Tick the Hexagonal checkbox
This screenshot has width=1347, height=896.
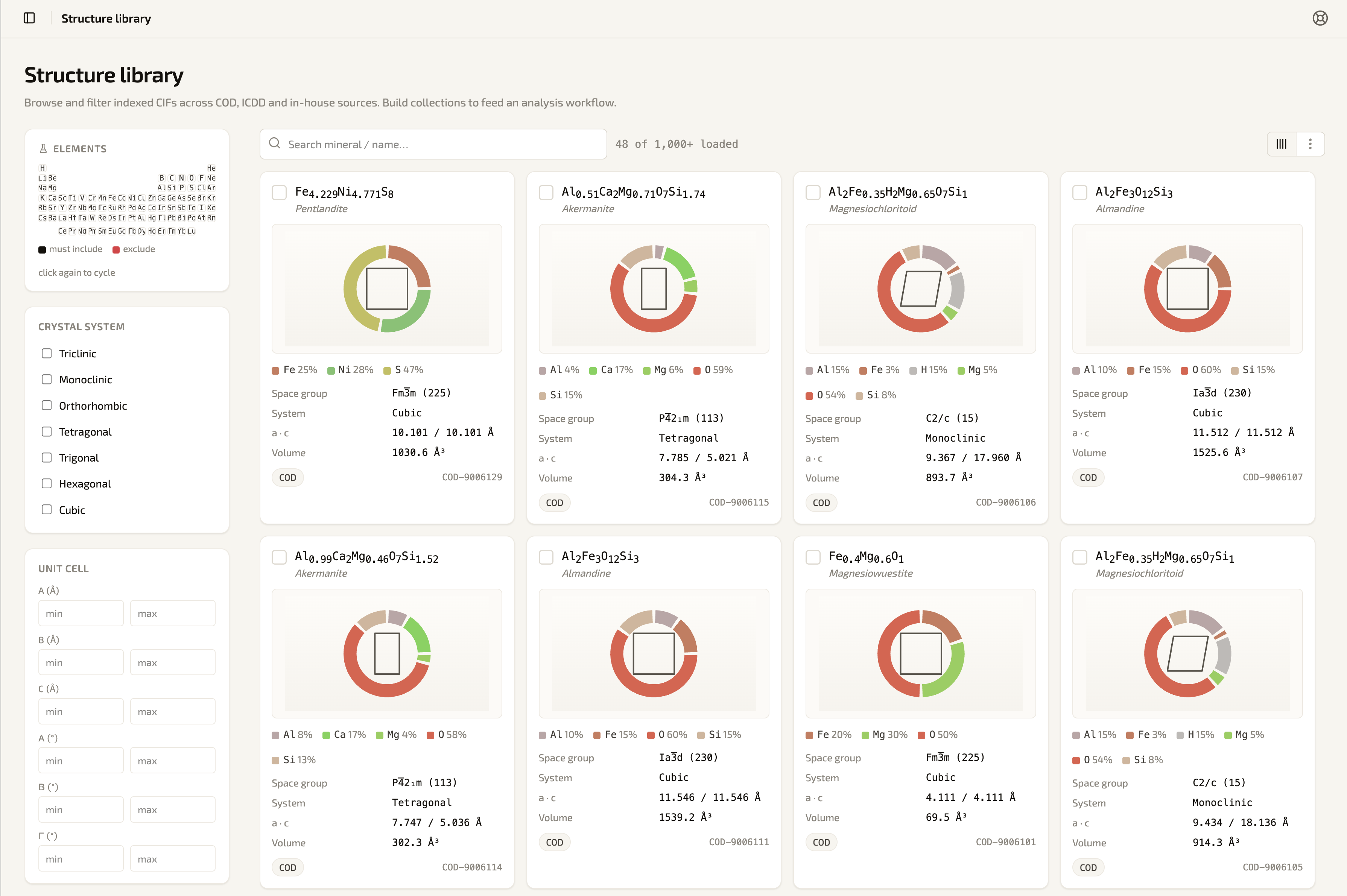point(47,483)
